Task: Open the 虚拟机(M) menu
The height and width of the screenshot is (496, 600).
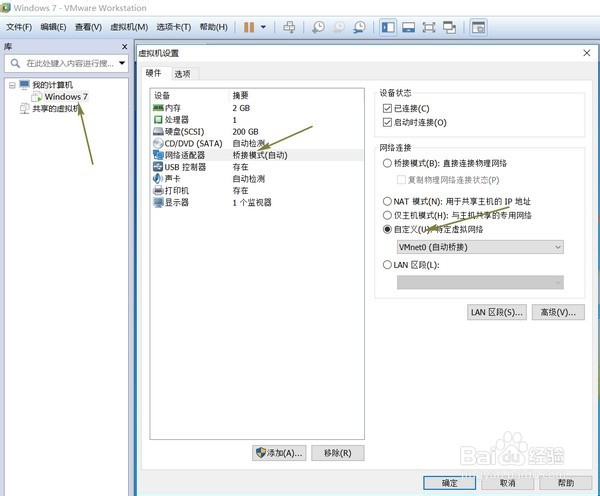Action: pyautogui.click(x=129, y=27)
